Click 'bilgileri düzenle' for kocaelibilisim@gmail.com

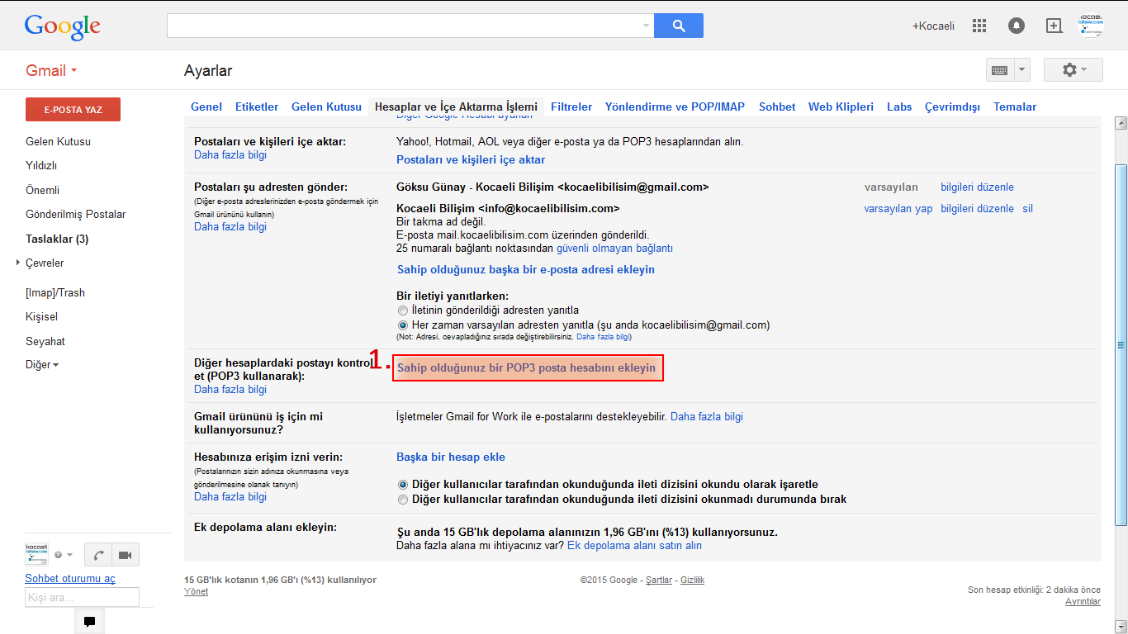(977, 187)
